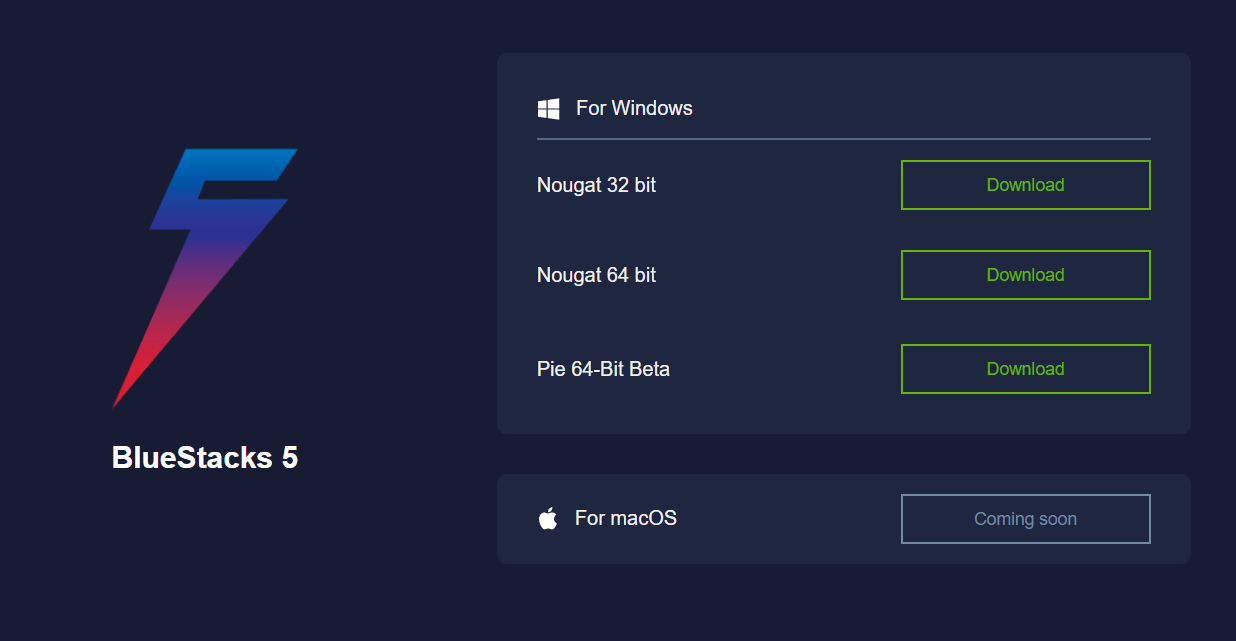
Task: Click empty space right of For Windows heading
Action: tap(920, 108)
